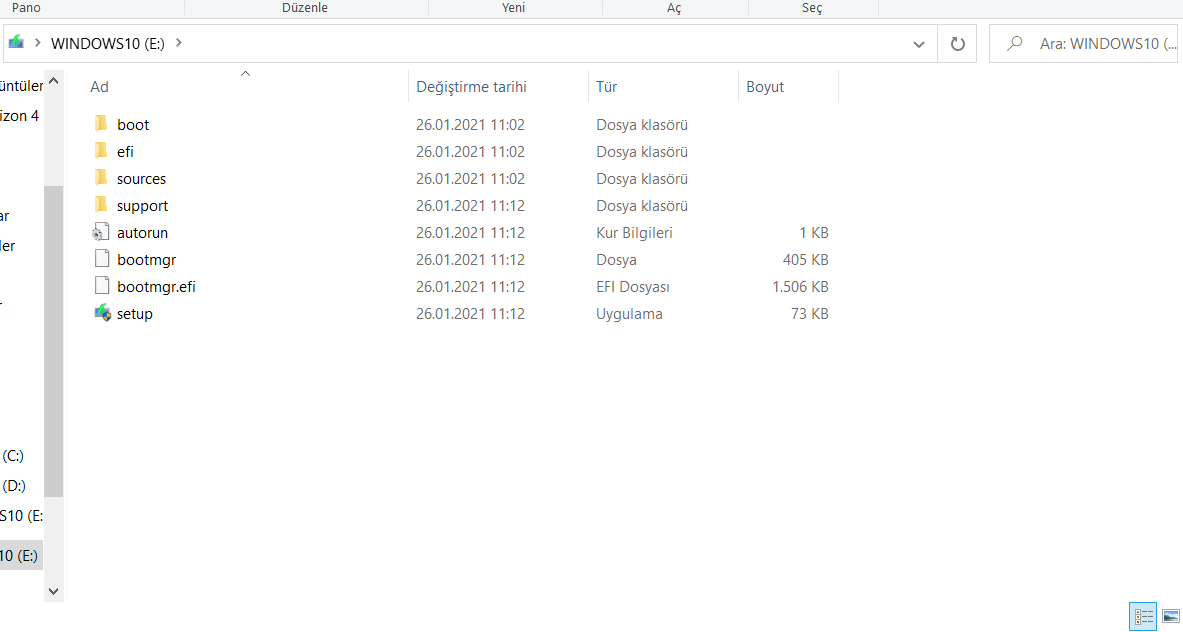Expand the chevron after WINDOWS10 (E:) in path
Screen dimensions: 1183x632
[179, 43]
